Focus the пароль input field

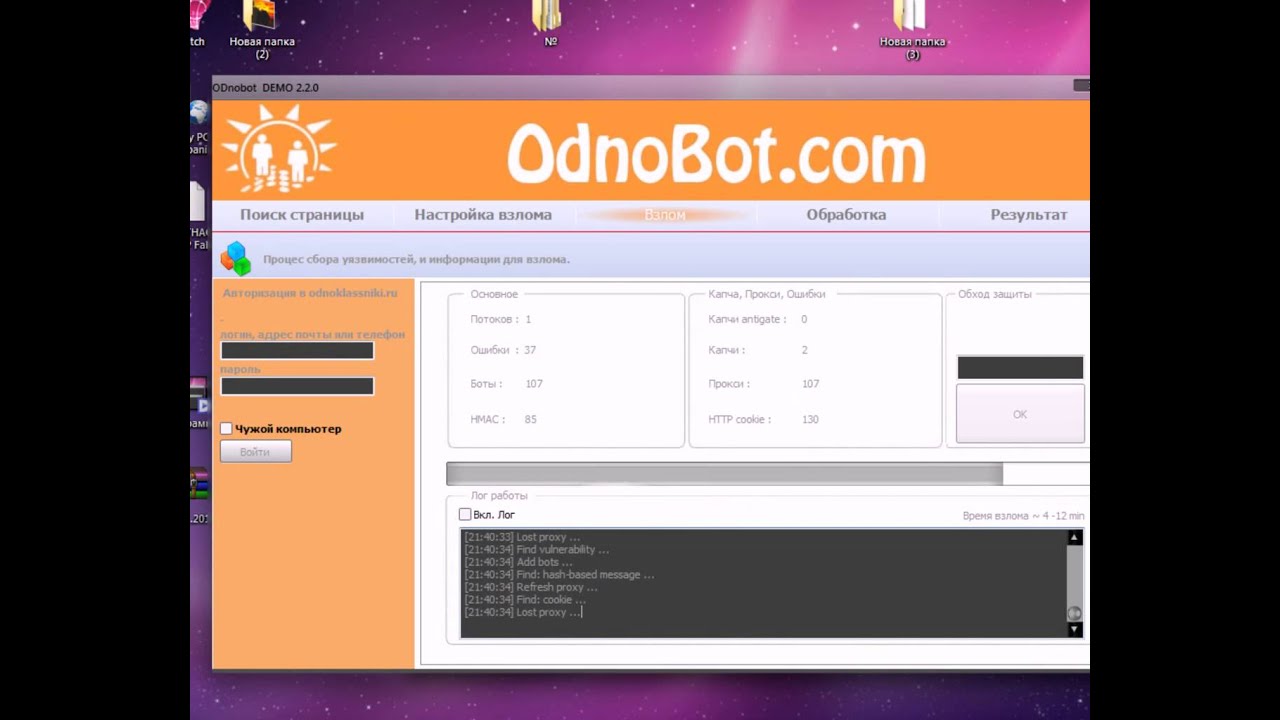(297, 386)
